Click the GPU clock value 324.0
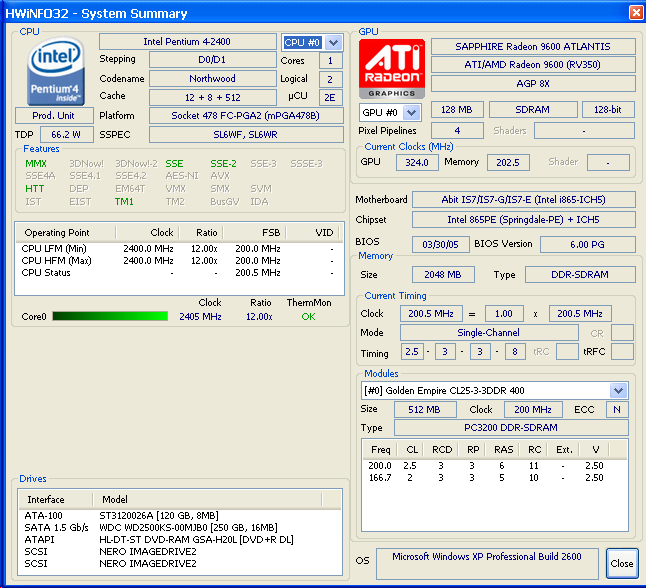Viewport: 646px width, 588px height. 417,163
